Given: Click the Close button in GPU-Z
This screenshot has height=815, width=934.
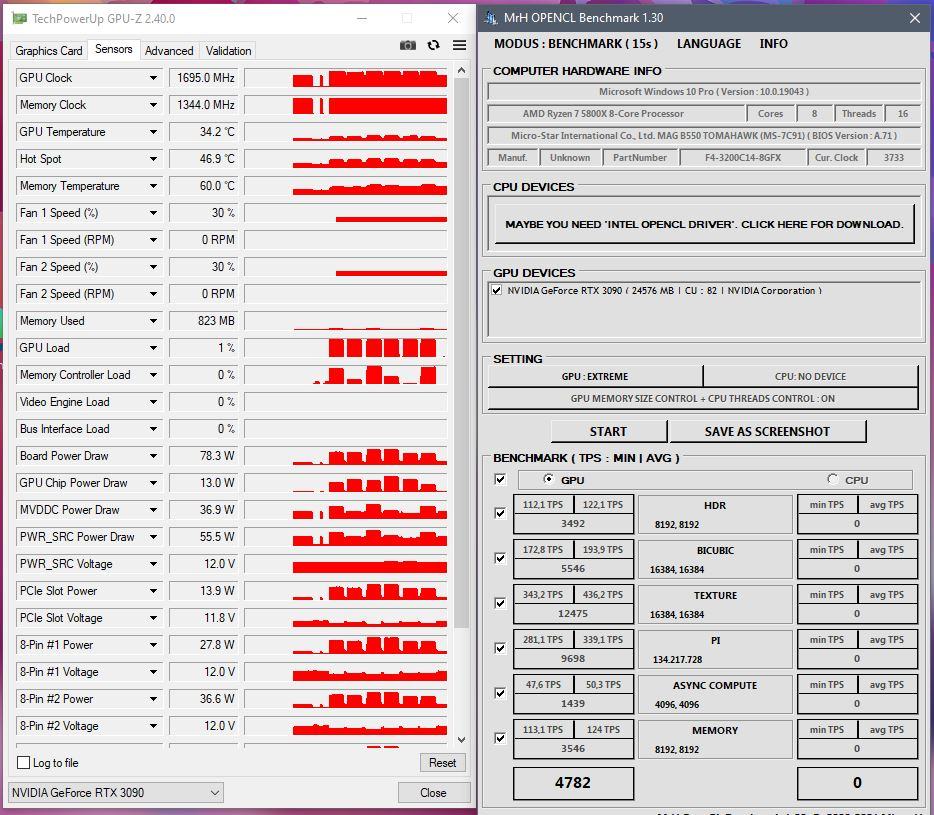Looking at the screenshot, I should [433, 792].
